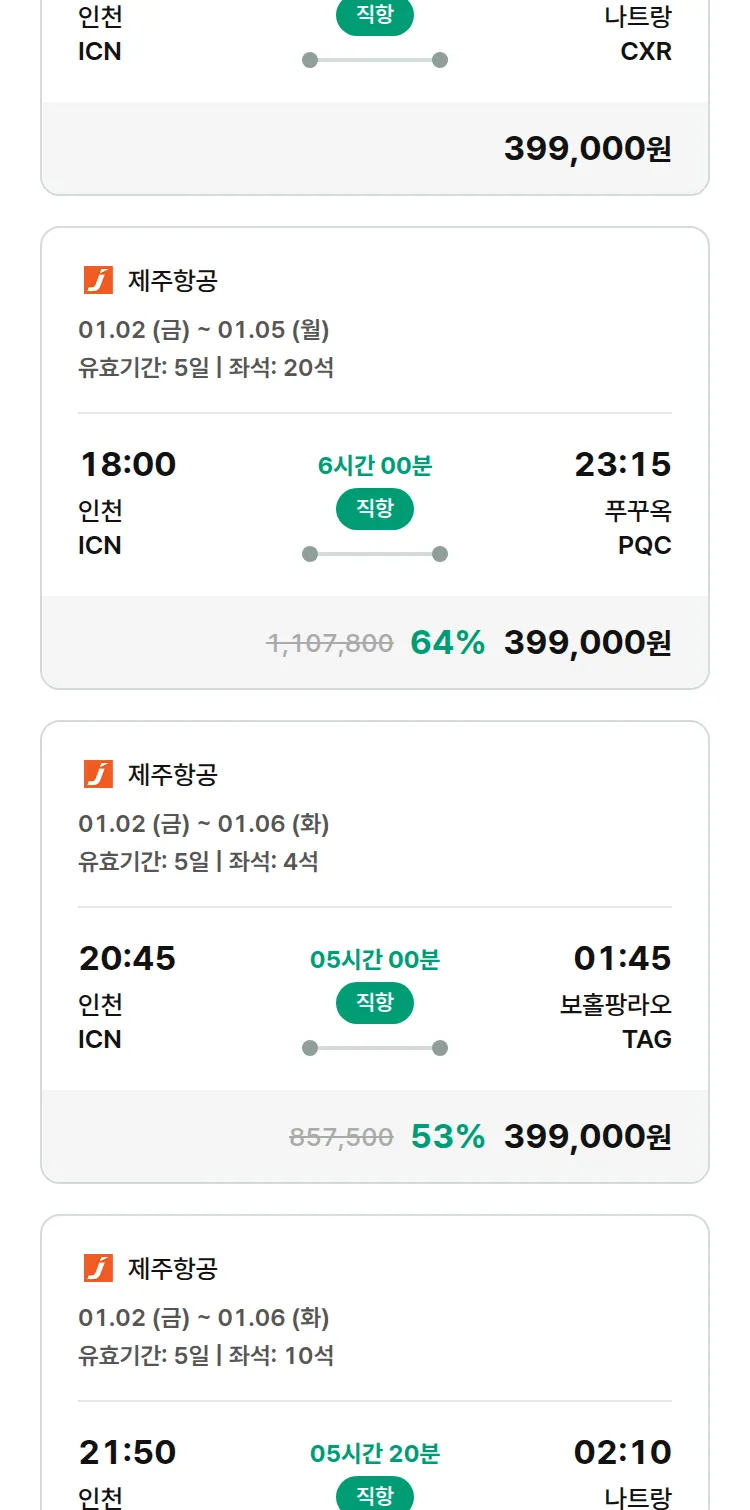Click the route line on the ICN–TAG flight
This screenshot has width=750, height=1510.
click(x=375, y=1048)
